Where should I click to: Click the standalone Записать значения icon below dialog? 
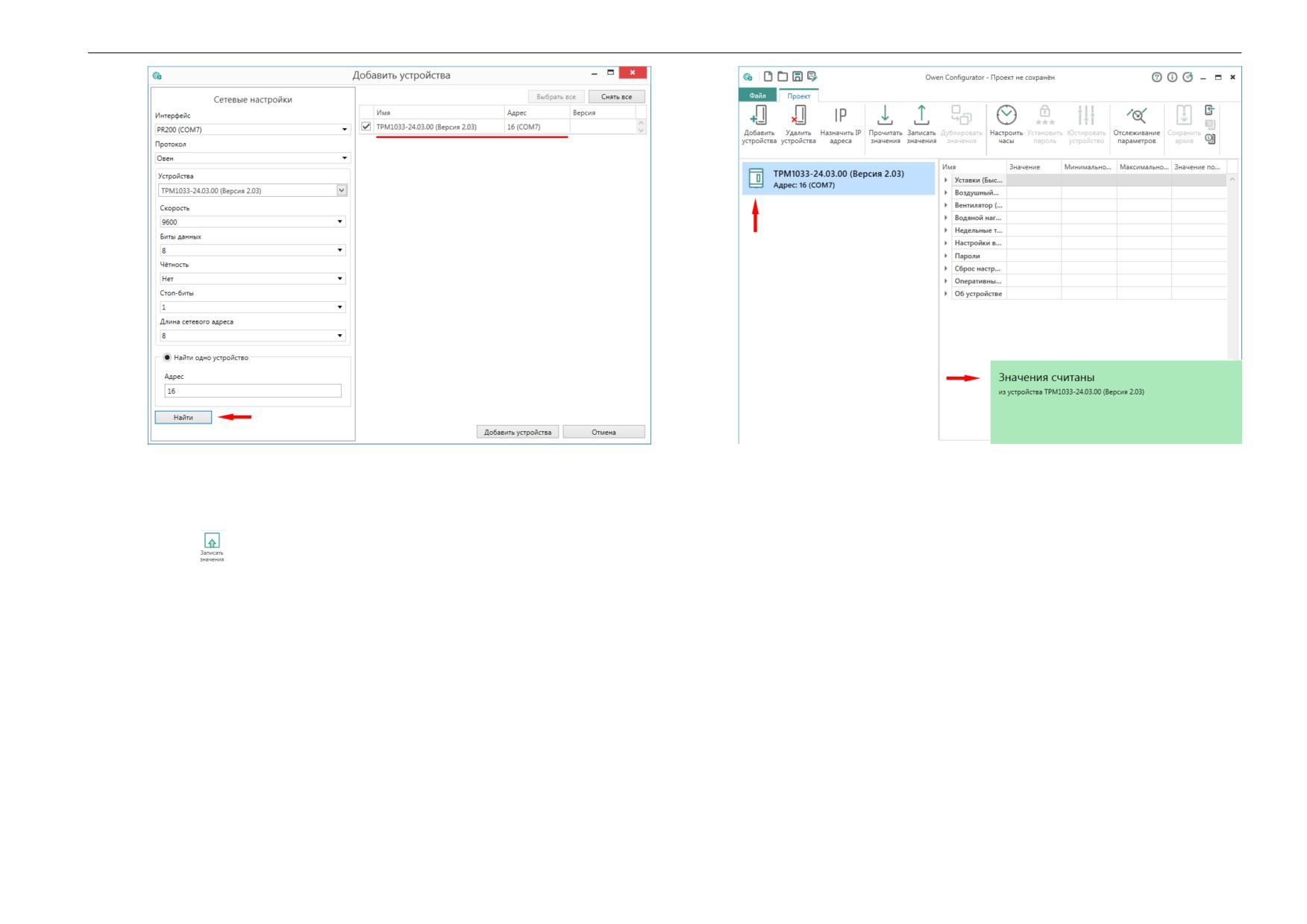point(212,547)
